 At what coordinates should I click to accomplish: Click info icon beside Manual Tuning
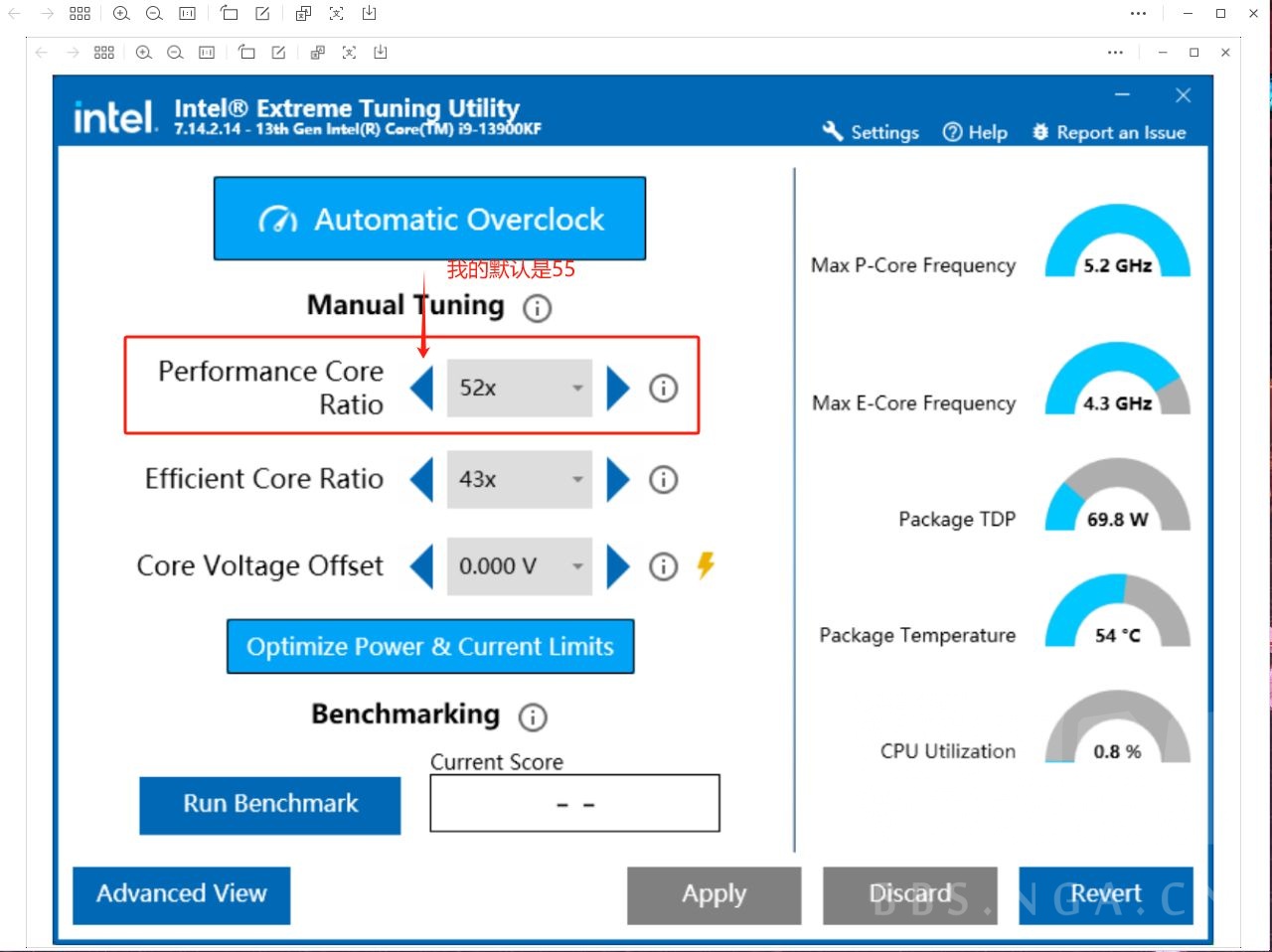537,308
